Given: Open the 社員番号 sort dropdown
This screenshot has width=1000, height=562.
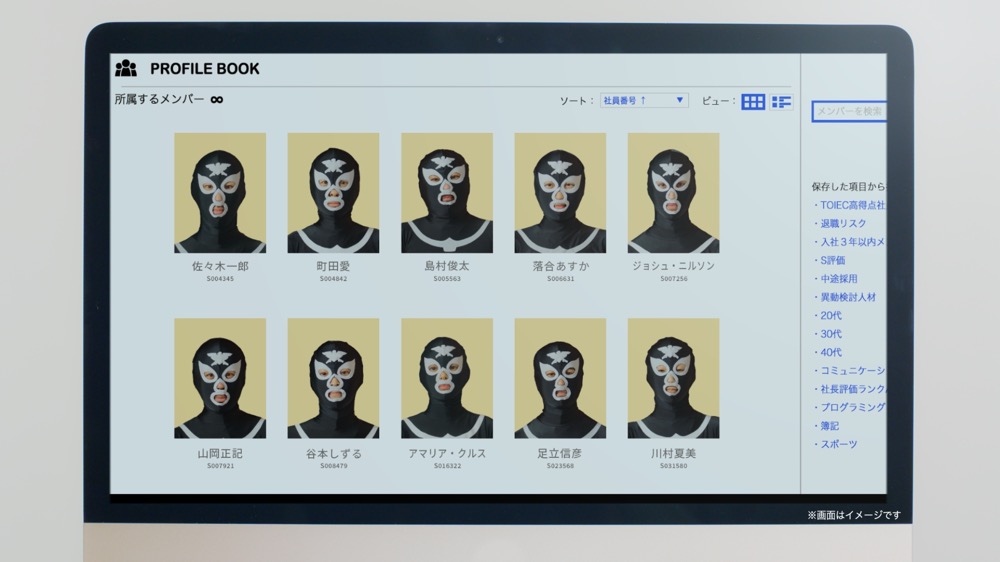Looking at the screenshot, I should 644,100.
